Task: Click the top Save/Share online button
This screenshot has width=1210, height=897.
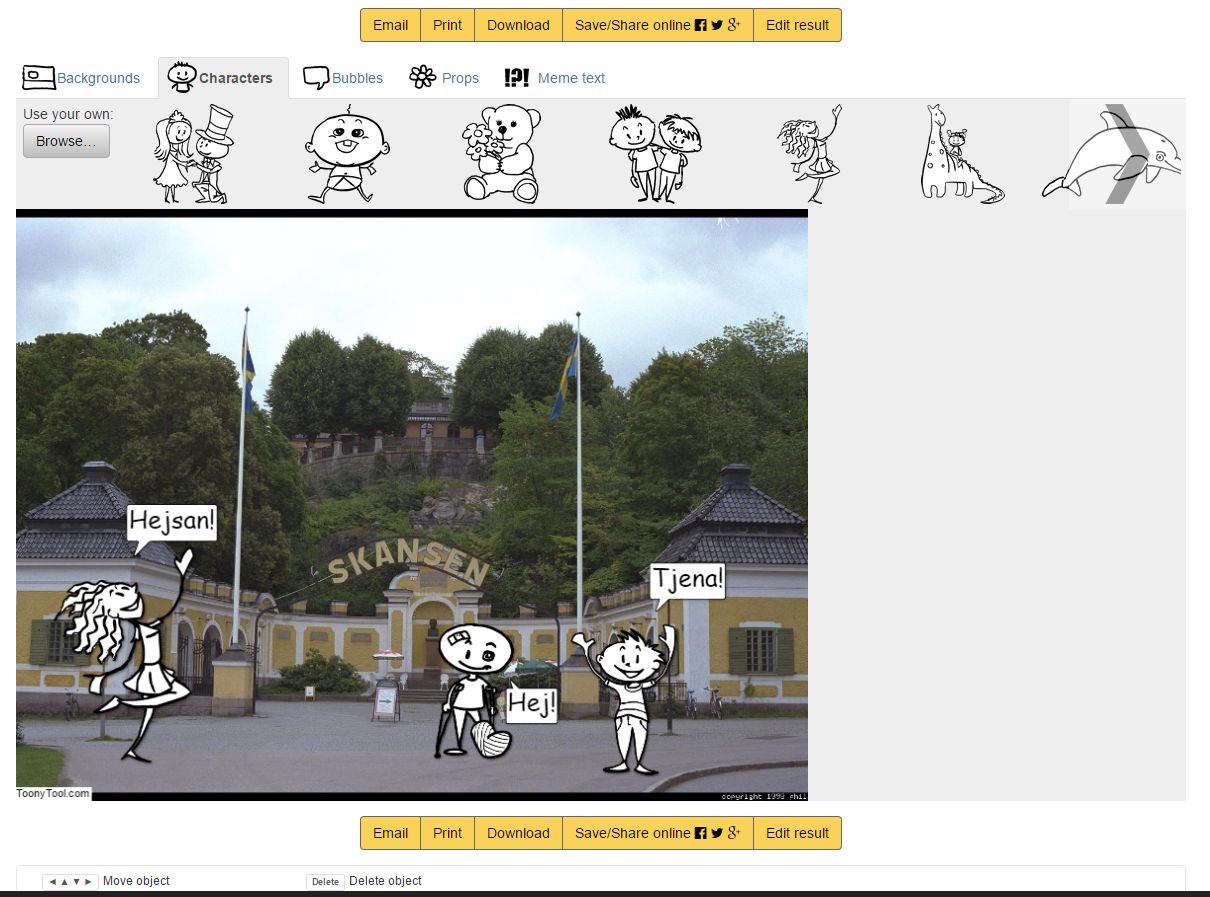Action: [657, 25]
